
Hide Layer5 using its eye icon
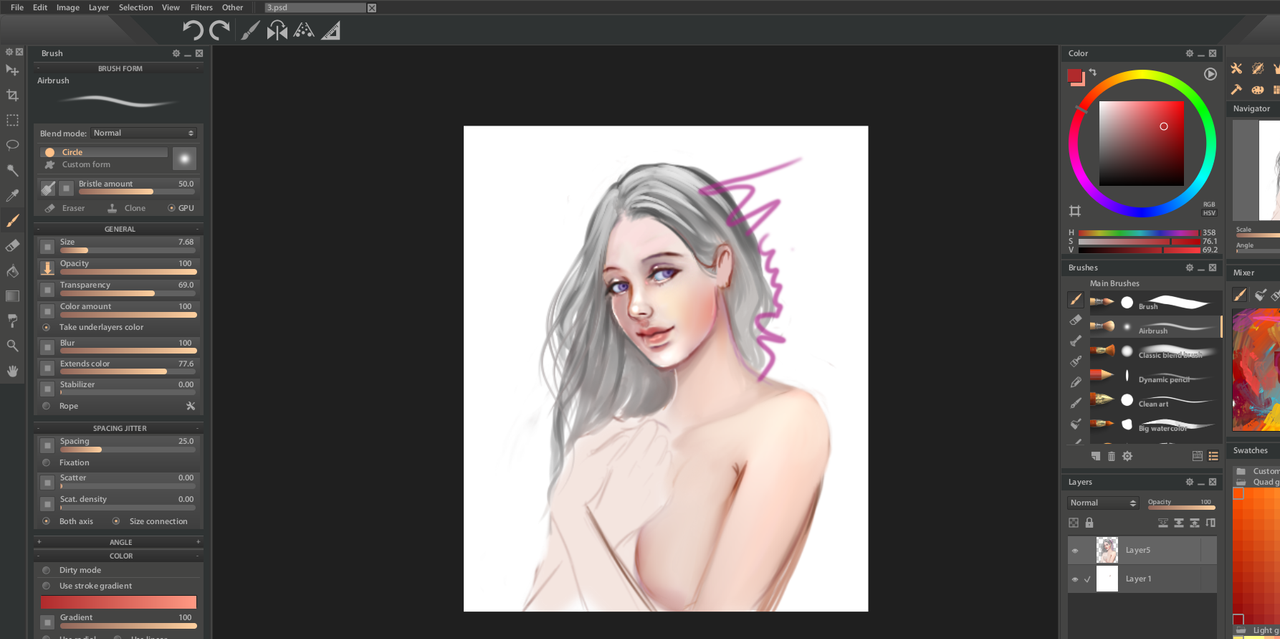1075,550
